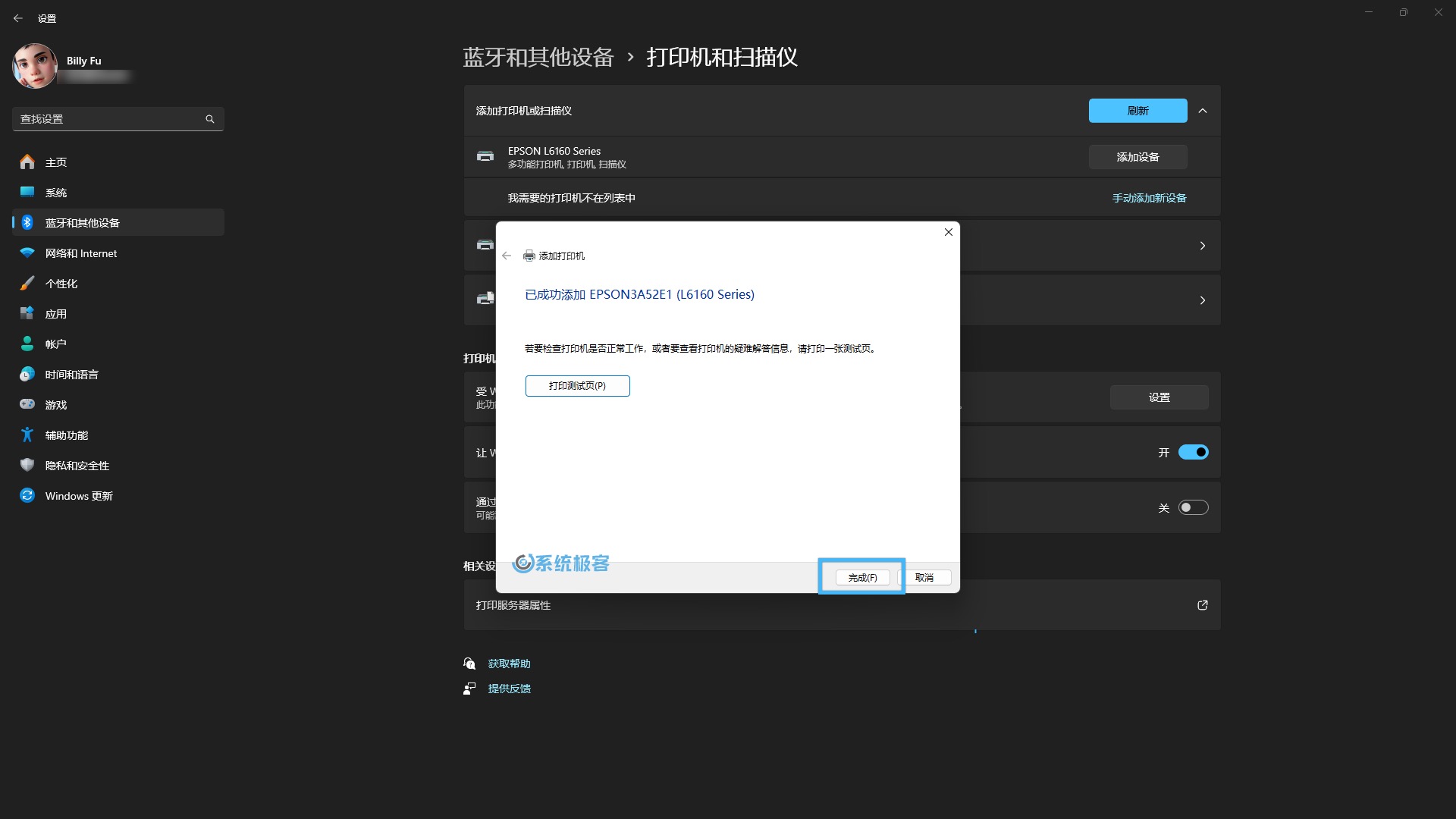The width and height of the screenshot is (1456, 819).
Task: Click the 设置 button in printer preferences
Action: 1159,397
